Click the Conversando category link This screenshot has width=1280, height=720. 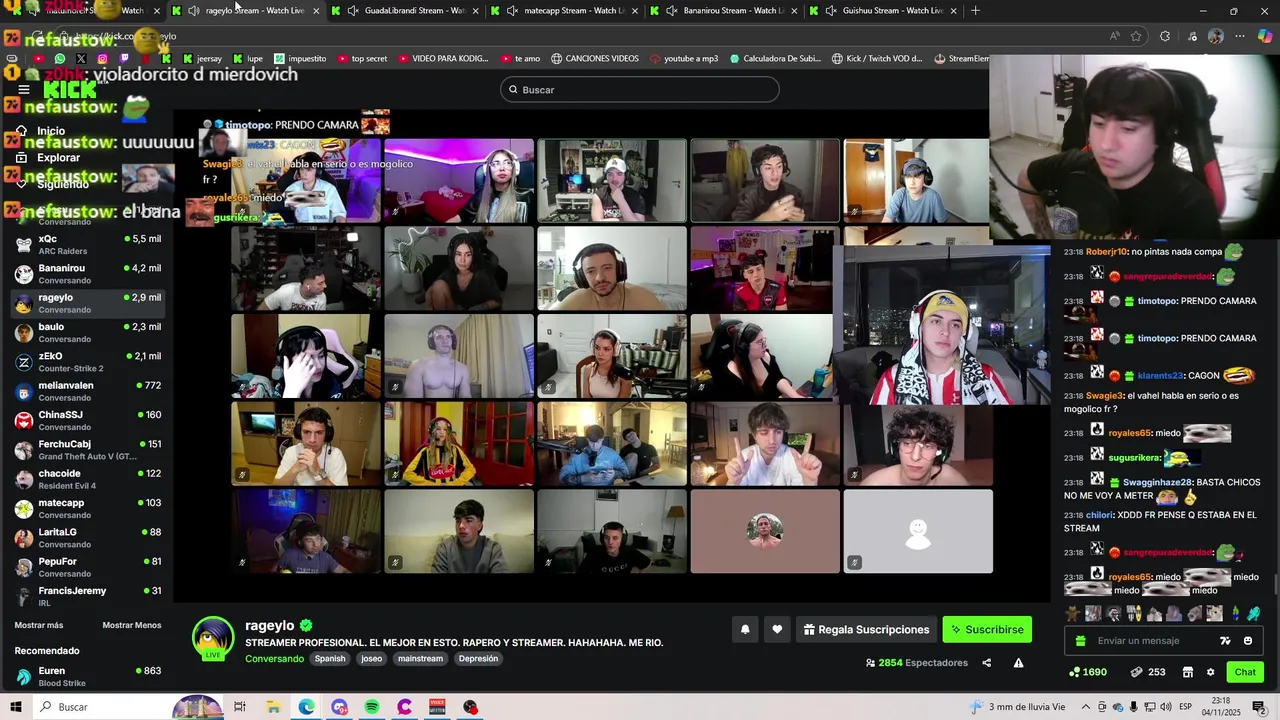click(x=274, y=659)
